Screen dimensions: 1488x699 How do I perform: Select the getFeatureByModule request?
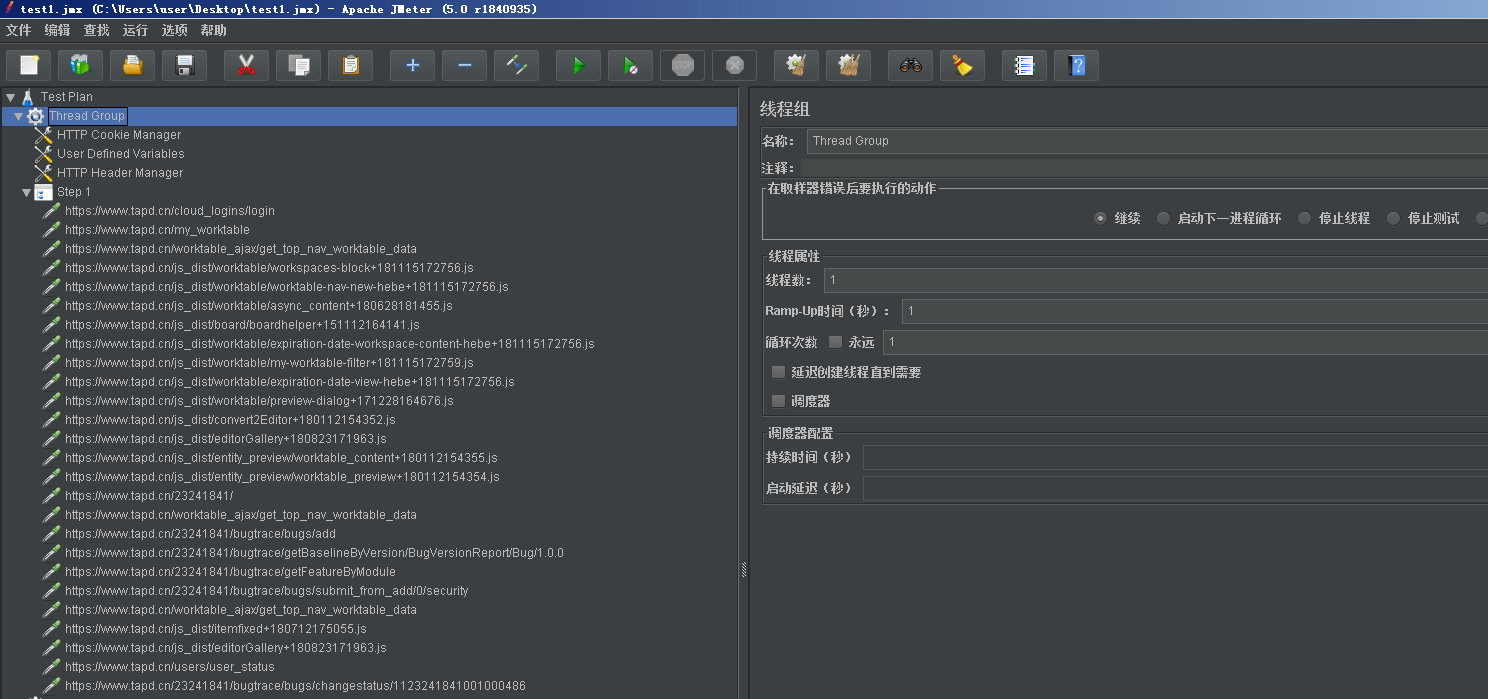tap(230, 572)
